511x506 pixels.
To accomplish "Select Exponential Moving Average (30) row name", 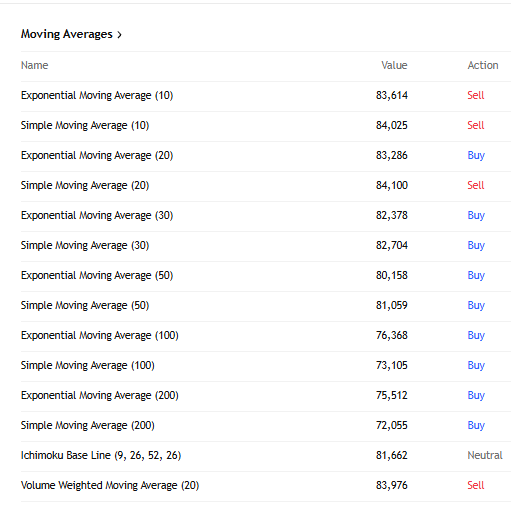I will (x=97, y=215).
